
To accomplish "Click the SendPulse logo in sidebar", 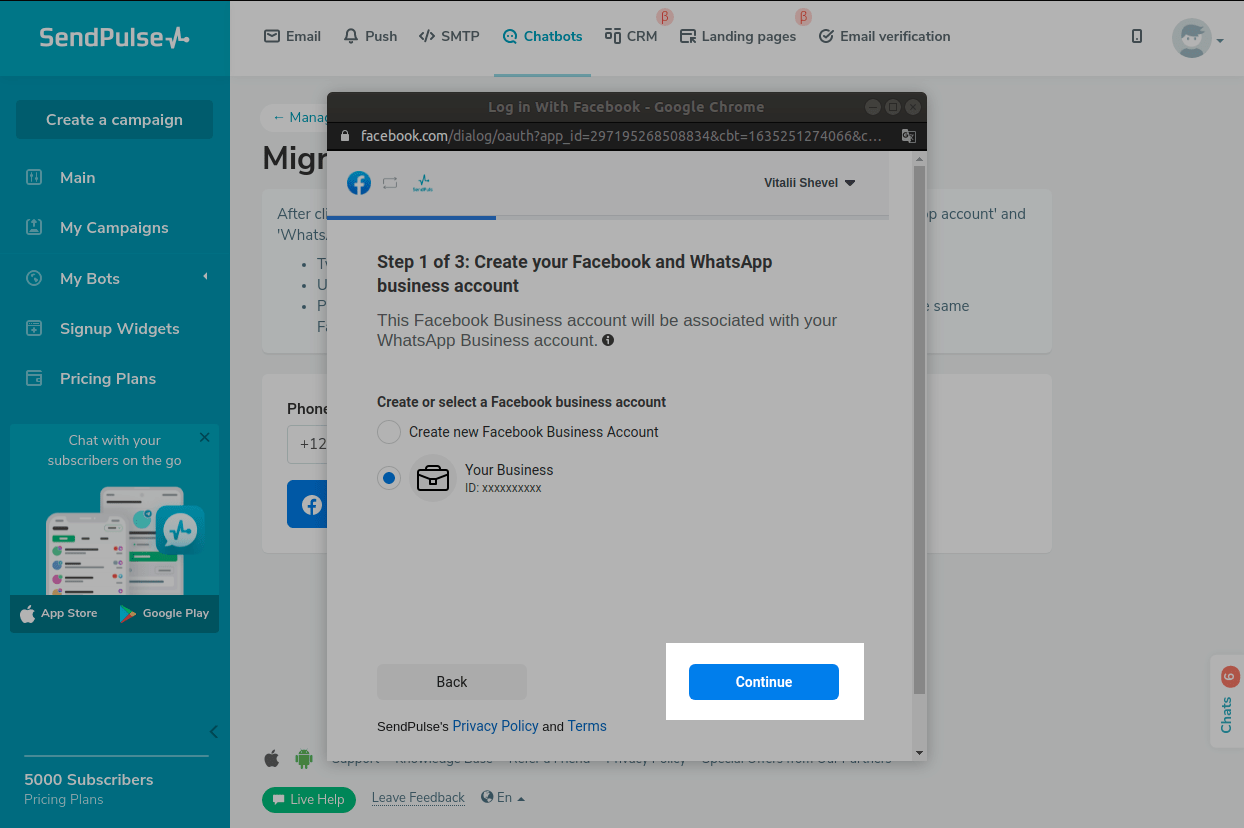I will [114, 38].
